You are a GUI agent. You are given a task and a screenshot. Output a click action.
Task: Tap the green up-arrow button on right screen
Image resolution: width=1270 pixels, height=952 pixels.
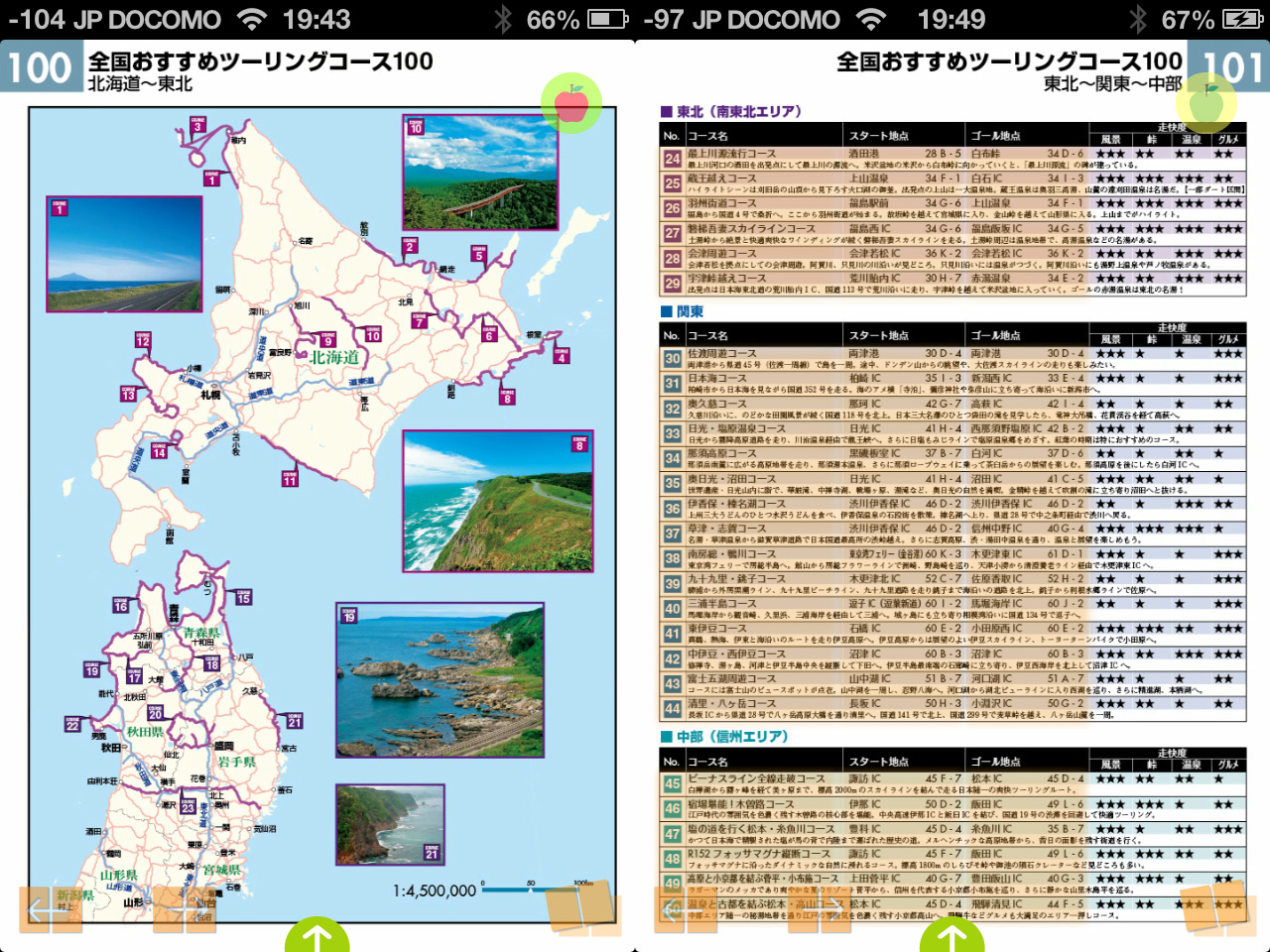952,934
